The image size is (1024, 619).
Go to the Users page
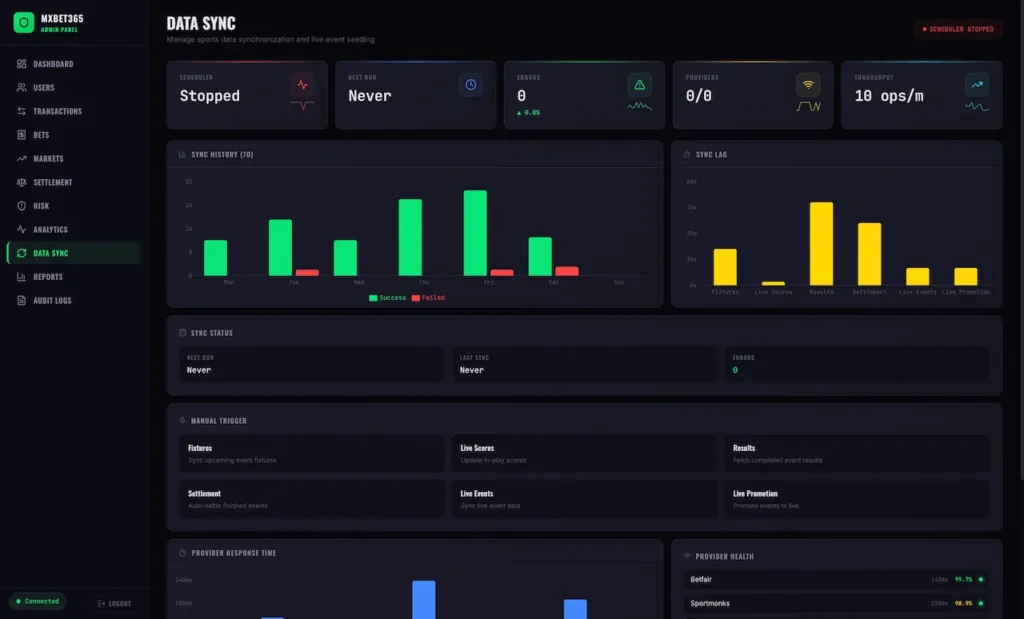73,87
